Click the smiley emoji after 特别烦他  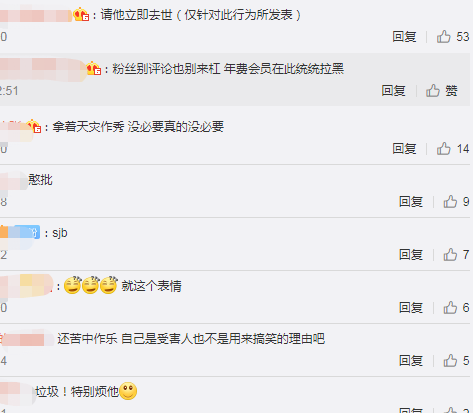(128, 391)
